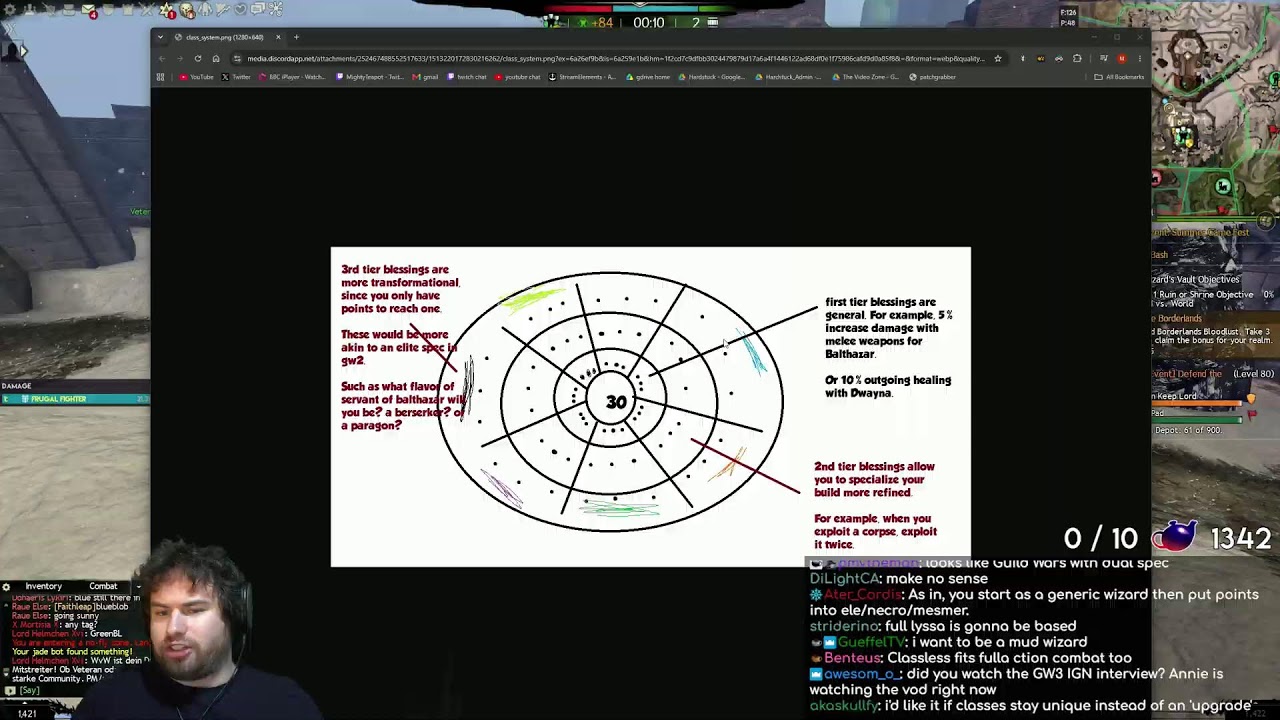Click the heart icon in game menu bar
1280x720 pixels.
(x=240, y=10)
